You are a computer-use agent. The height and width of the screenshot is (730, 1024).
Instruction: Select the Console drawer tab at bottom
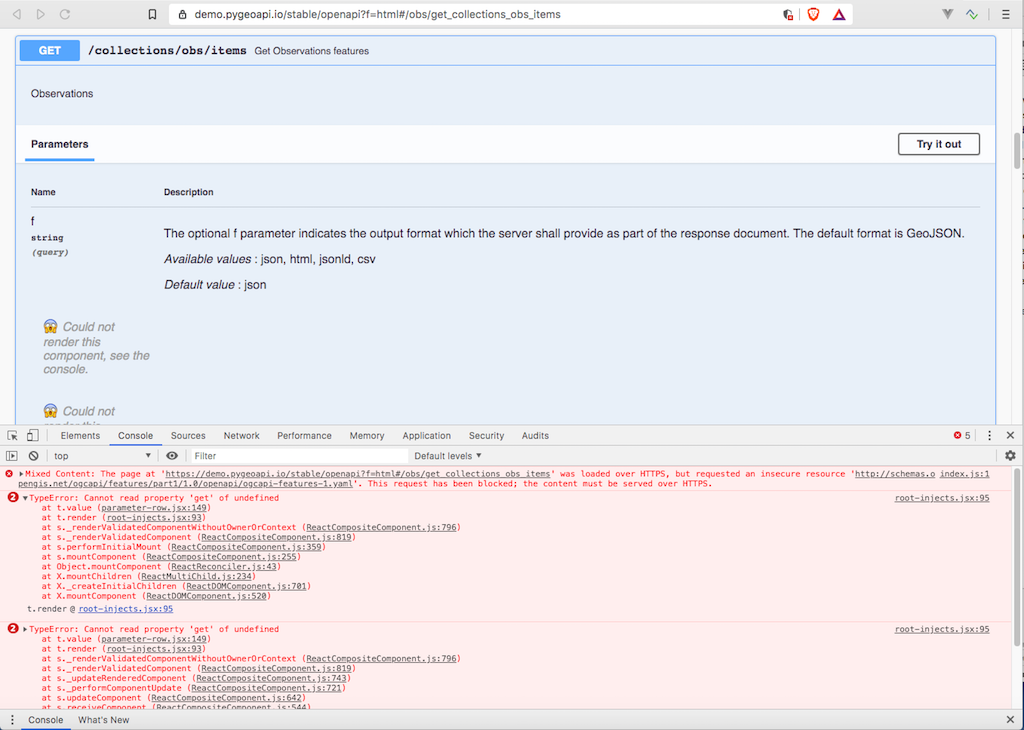(45, 720)
